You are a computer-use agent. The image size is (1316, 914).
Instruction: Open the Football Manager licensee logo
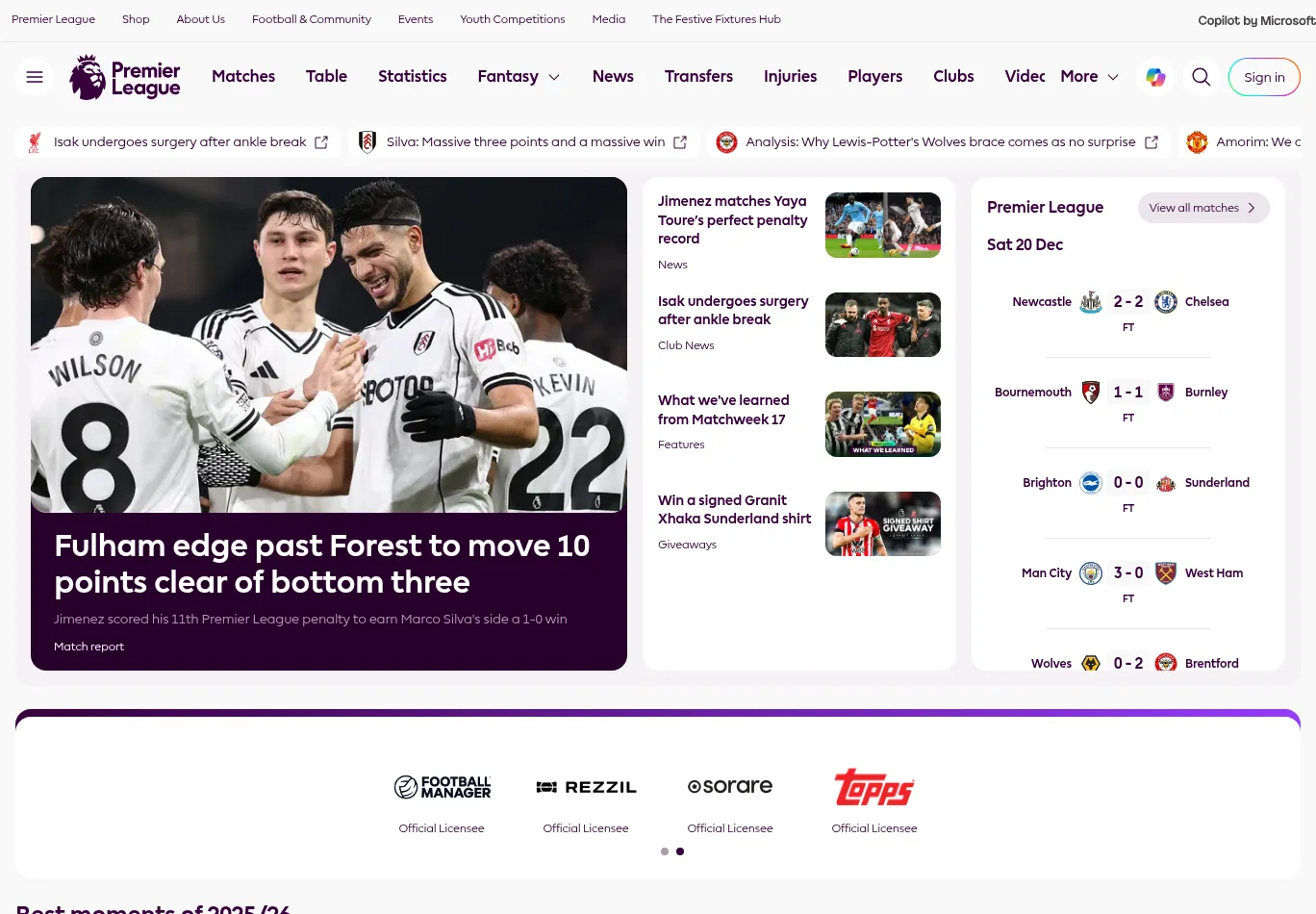point(443,787)
